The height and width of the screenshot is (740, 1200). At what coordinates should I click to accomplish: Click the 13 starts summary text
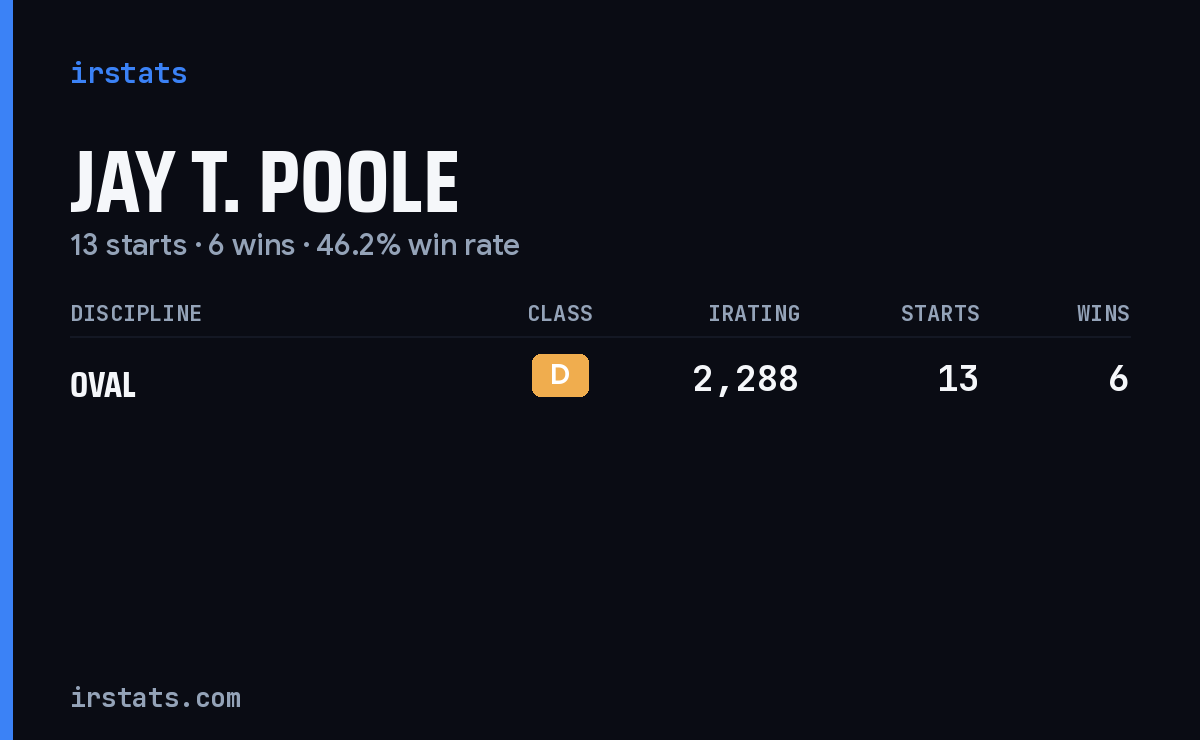(128, 245)
